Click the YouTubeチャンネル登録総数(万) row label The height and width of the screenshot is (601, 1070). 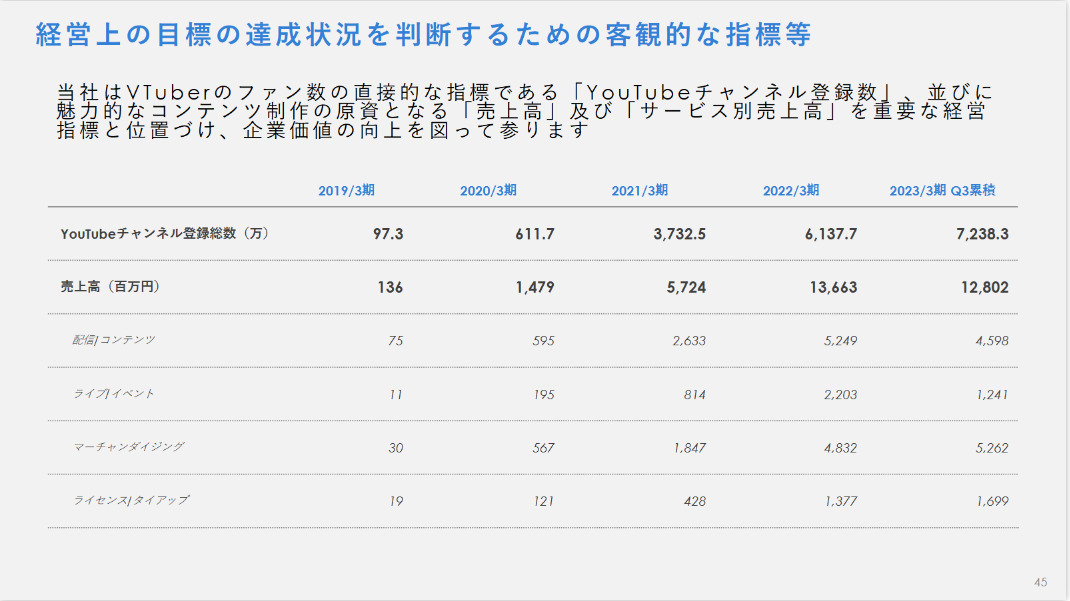pyautogui.click(x=164, y=233)
